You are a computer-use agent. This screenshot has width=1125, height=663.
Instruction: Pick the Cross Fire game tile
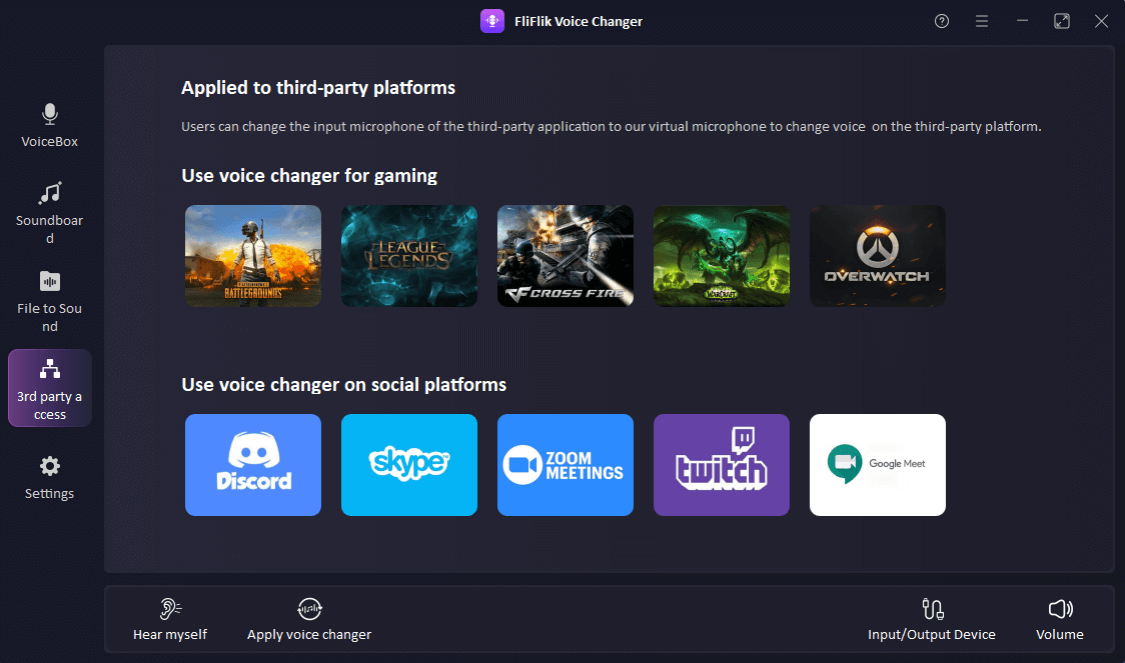[565, 256]
